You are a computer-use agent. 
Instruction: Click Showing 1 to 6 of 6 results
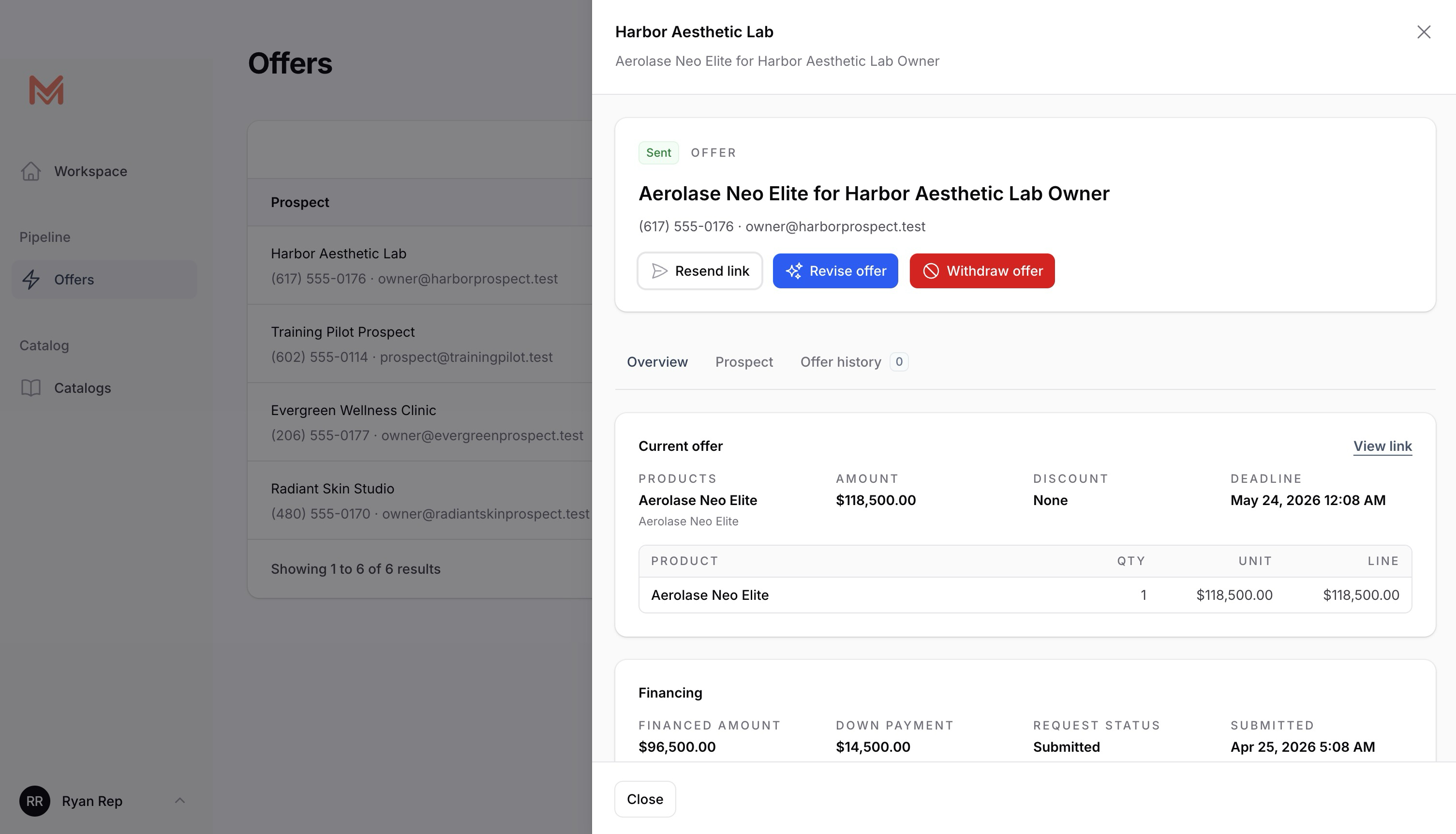[356, 569]
